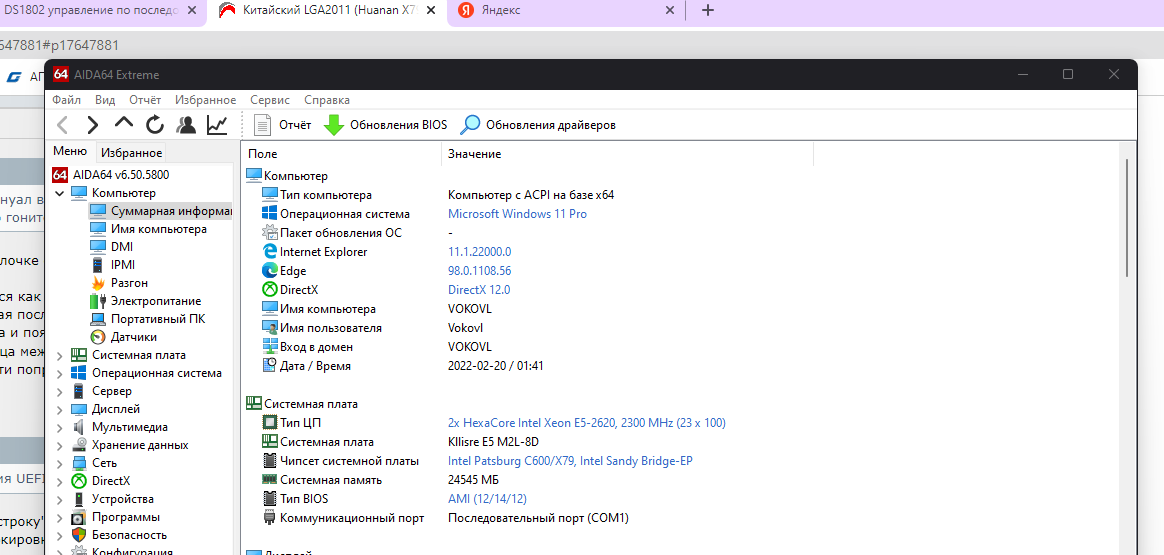This screenshot has width=1164, height=555.
Task: Open a new browser tab with plus button
Action: tap(708, 10)
